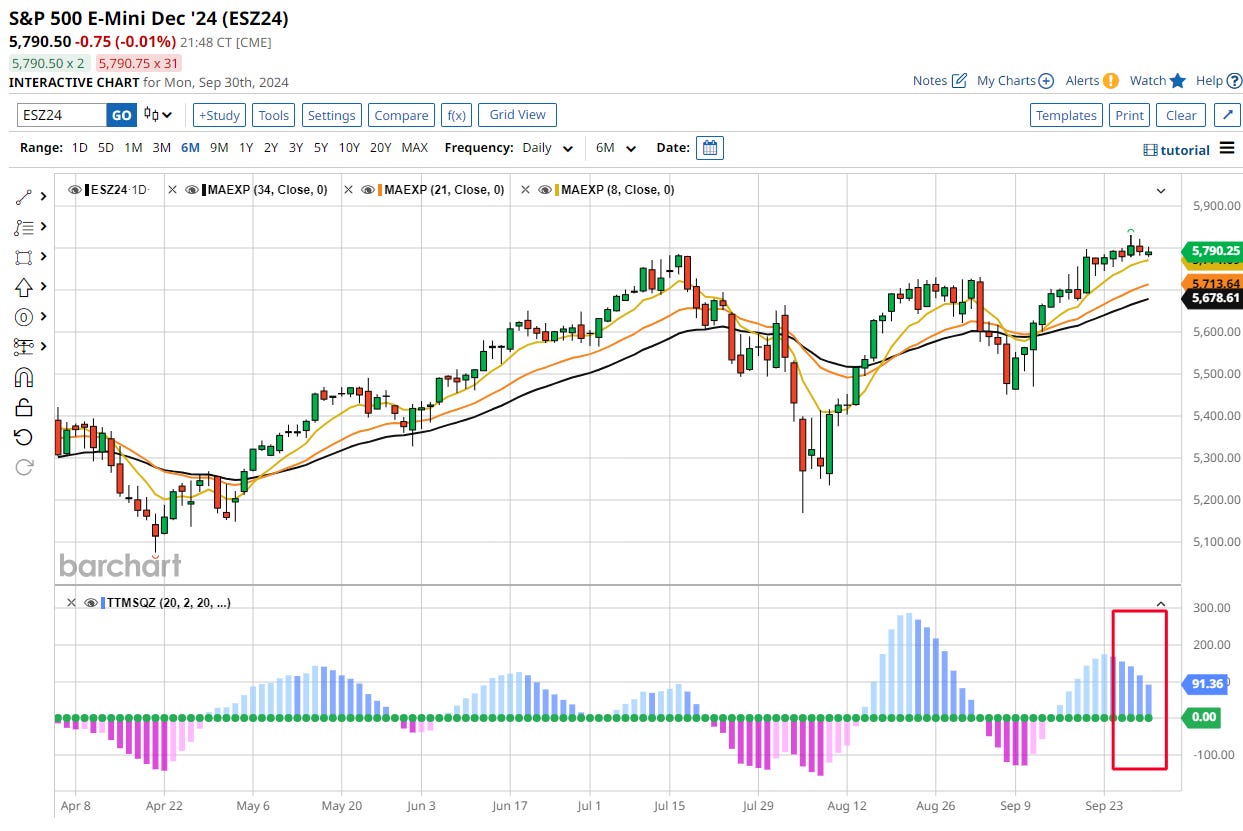Open the +Study menu
Screen dimensions: 1243x831
(x=219, y=115)
